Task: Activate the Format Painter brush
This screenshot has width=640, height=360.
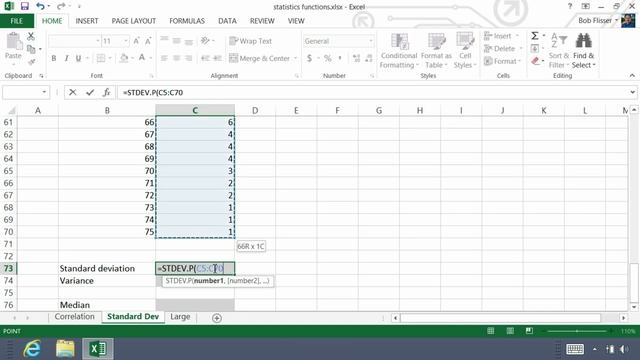Action: [31, 62]
